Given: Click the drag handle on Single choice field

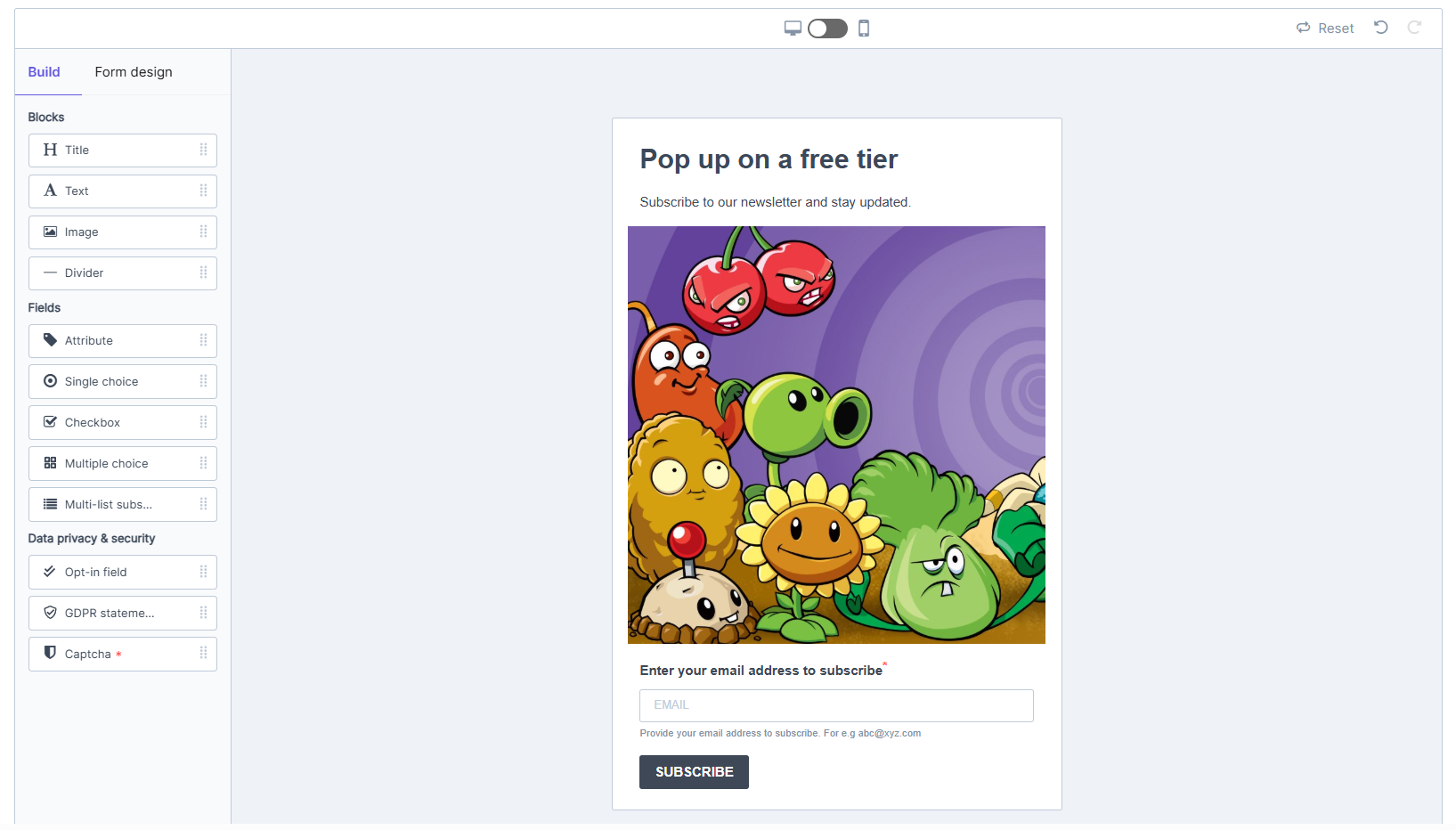Looking at the screenshot, I should point(203,382).
